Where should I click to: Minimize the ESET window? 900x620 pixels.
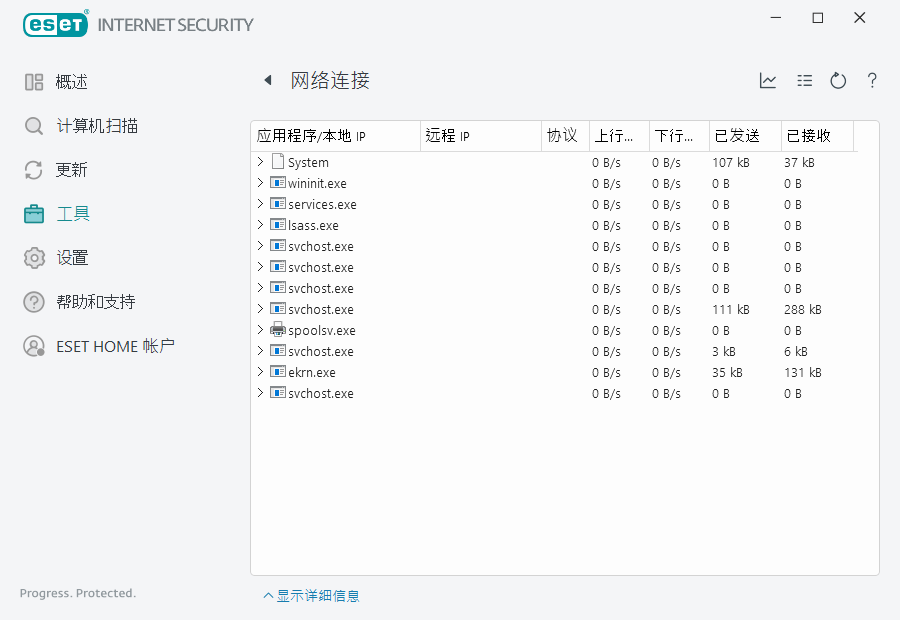coord(776,18)
